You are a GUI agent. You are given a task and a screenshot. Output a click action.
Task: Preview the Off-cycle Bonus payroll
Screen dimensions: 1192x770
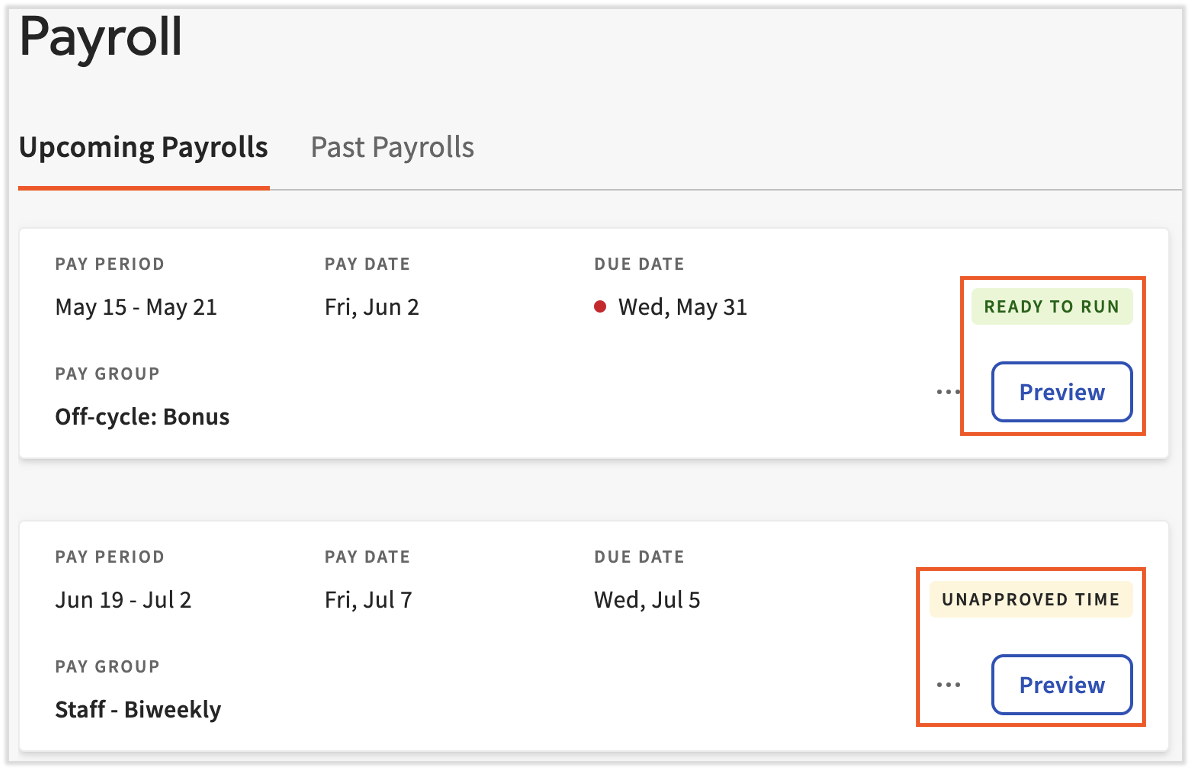point(1061,392)
